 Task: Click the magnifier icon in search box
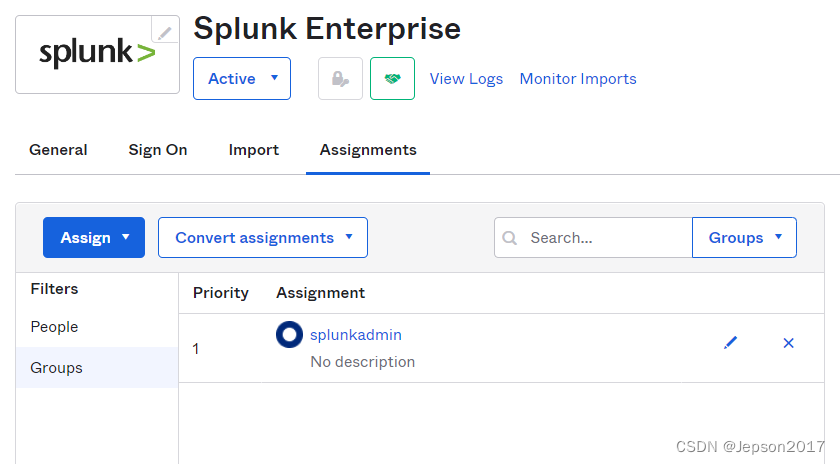click(x=510, y=238)
